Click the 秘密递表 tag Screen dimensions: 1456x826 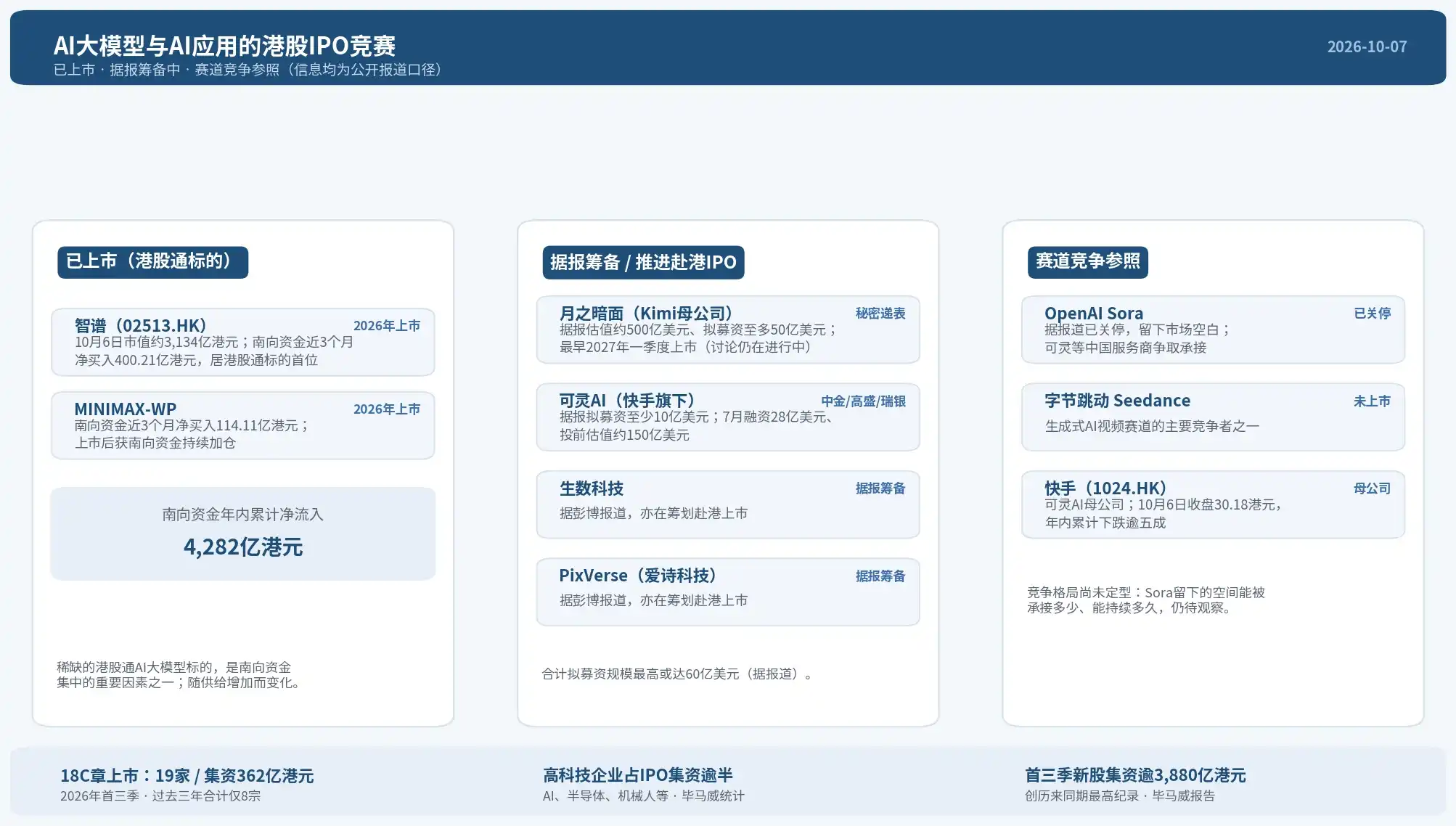[x=880, y=314]
